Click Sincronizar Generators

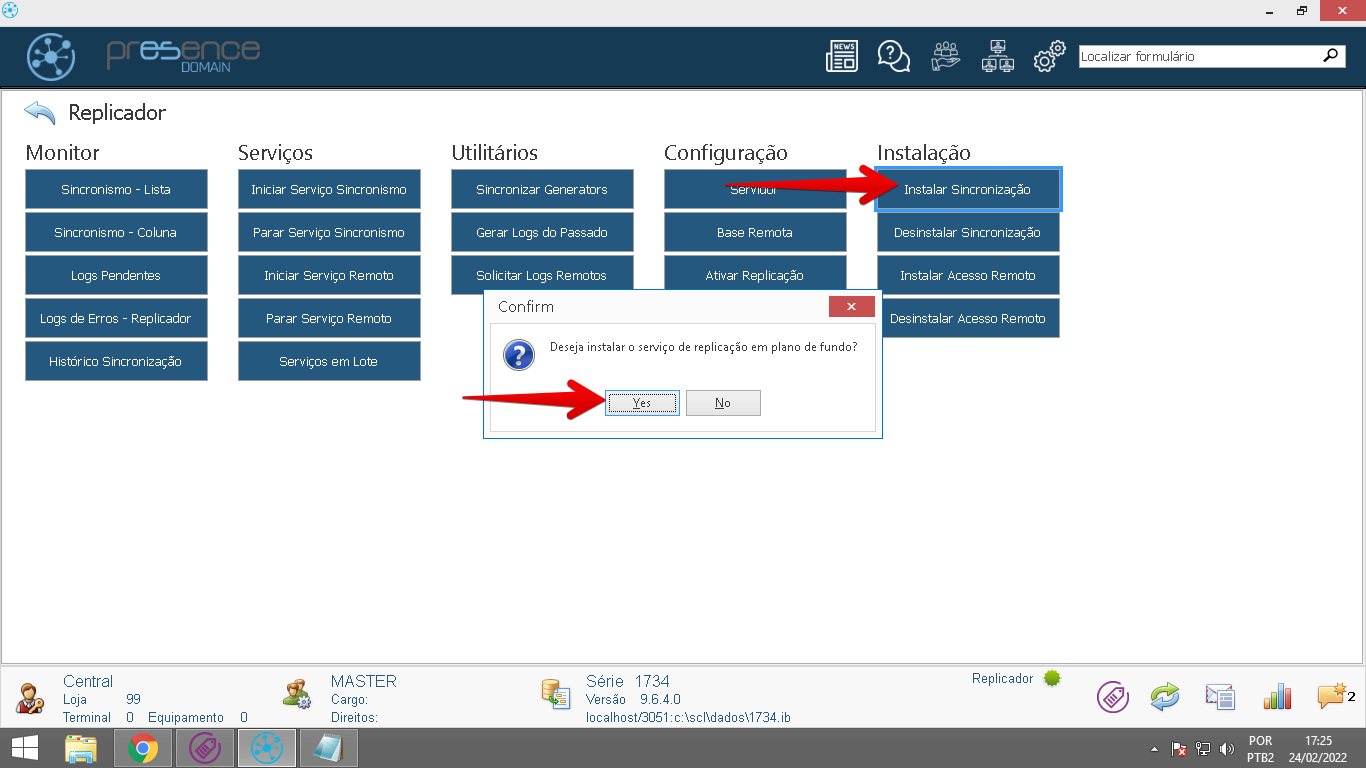pyautogui.click(x=542, y=189)
